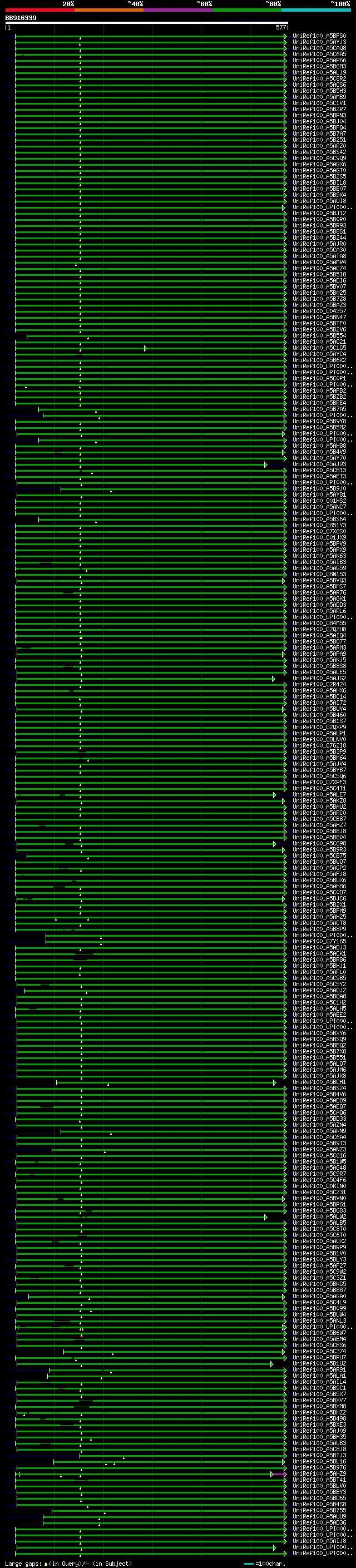Click the query end position 577
This screenshot has height=1568, width=356.
tap(280, 27)
